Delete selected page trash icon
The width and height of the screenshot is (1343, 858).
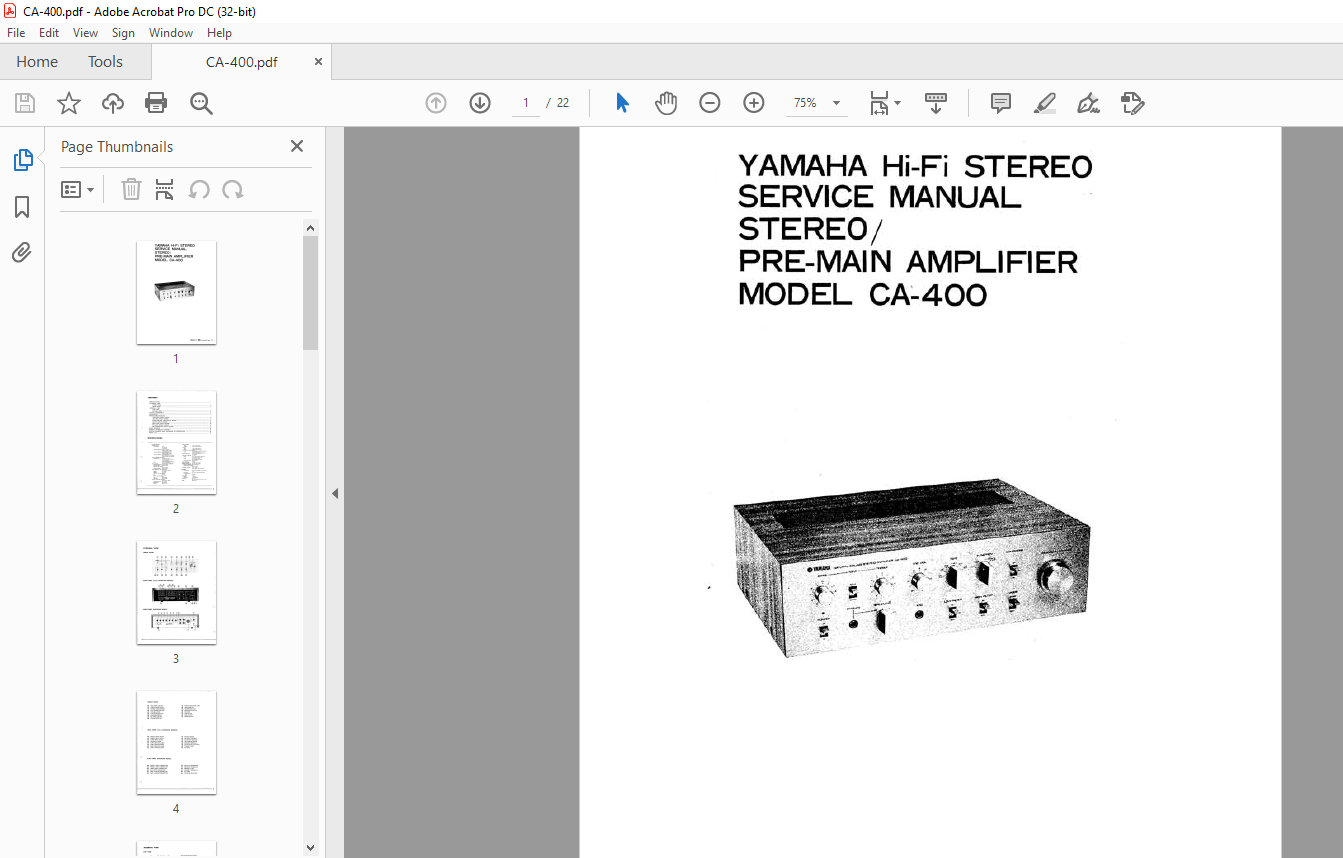click(131, 190)
